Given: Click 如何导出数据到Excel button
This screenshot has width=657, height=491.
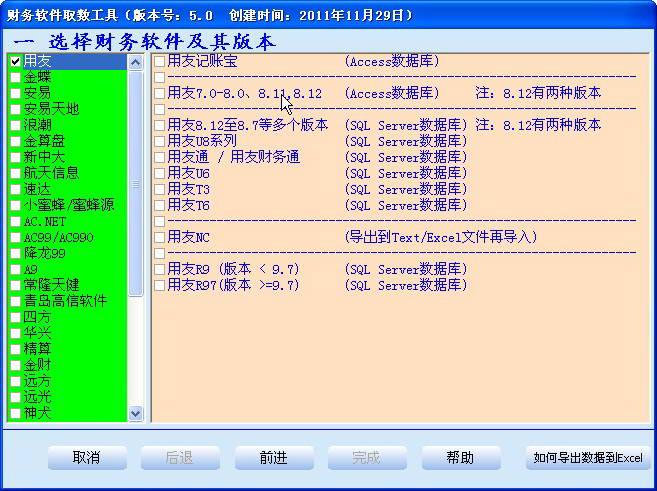Looking at the screenshot, I should tap(588, 457).
